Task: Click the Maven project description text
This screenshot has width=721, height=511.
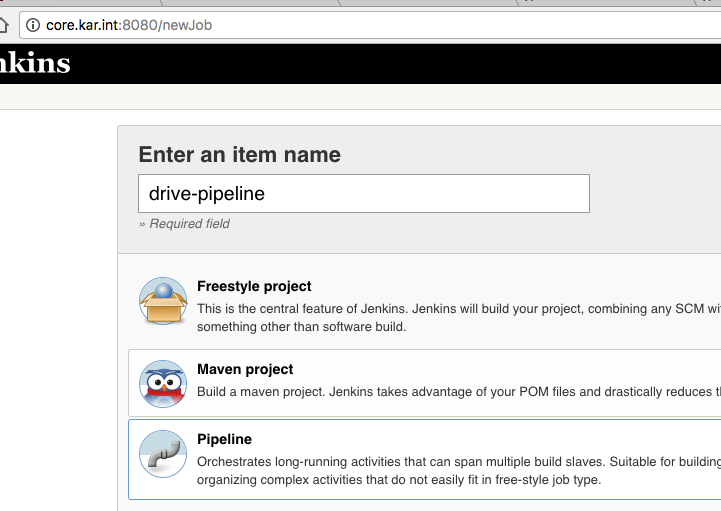Action: [459, 392]
